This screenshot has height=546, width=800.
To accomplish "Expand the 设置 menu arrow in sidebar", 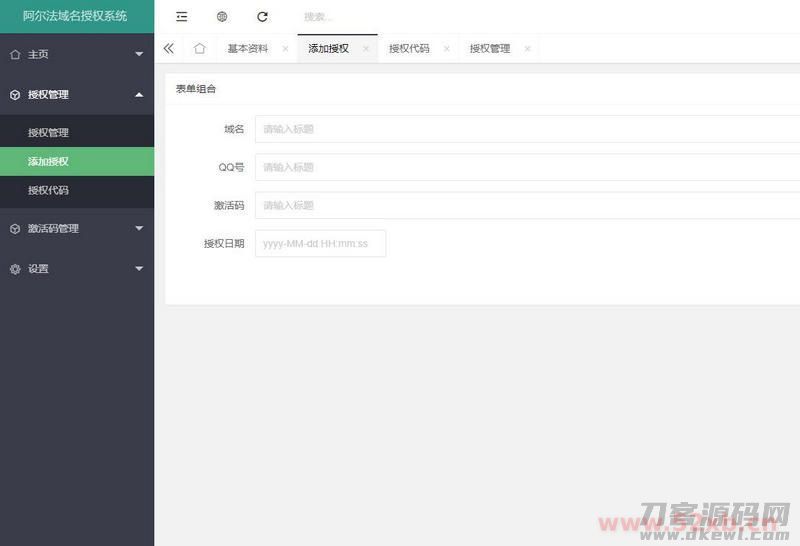I will tap(139, 269).
